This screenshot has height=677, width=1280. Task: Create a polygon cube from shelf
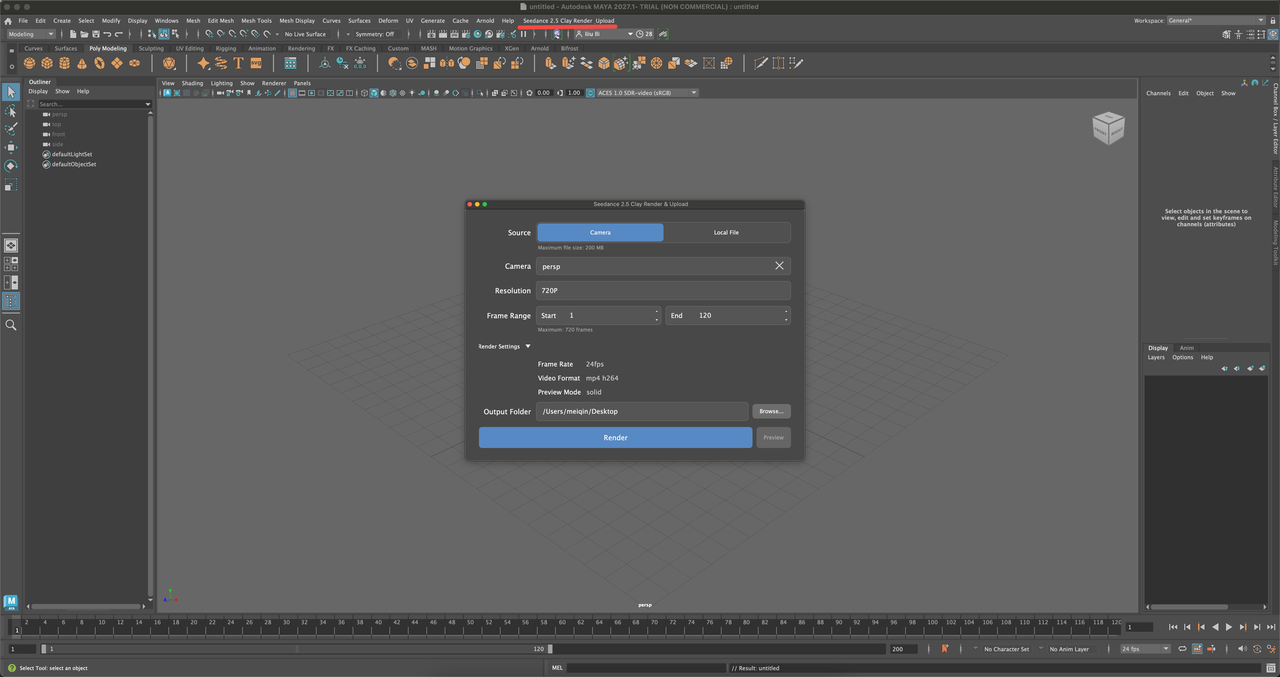[47, 63]
